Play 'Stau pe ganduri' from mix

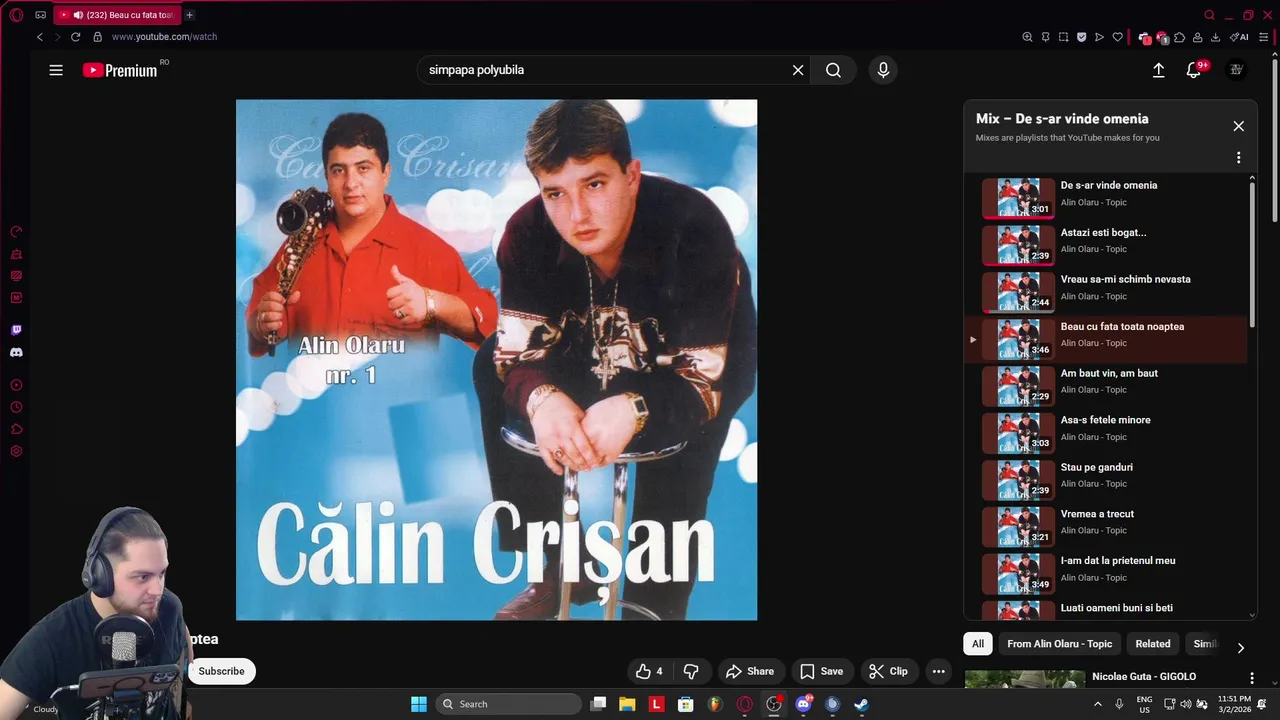[1108, 479]
